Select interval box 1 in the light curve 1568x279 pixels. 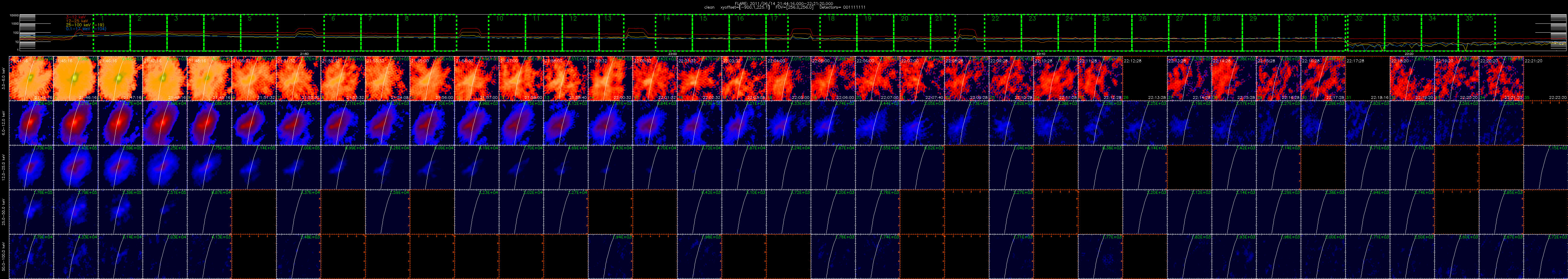pyautogui.click(x=111, y=34)
